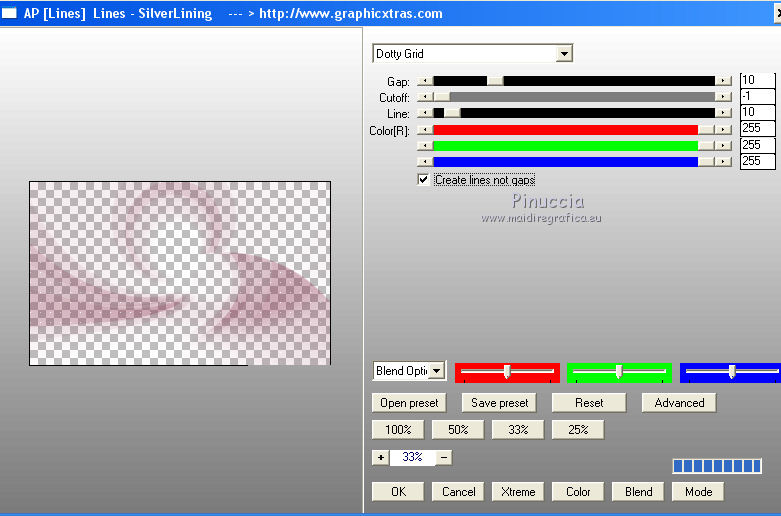781x516 pixels.
Task: Expand the Blend Options dropdown
Action: point(436,371)
